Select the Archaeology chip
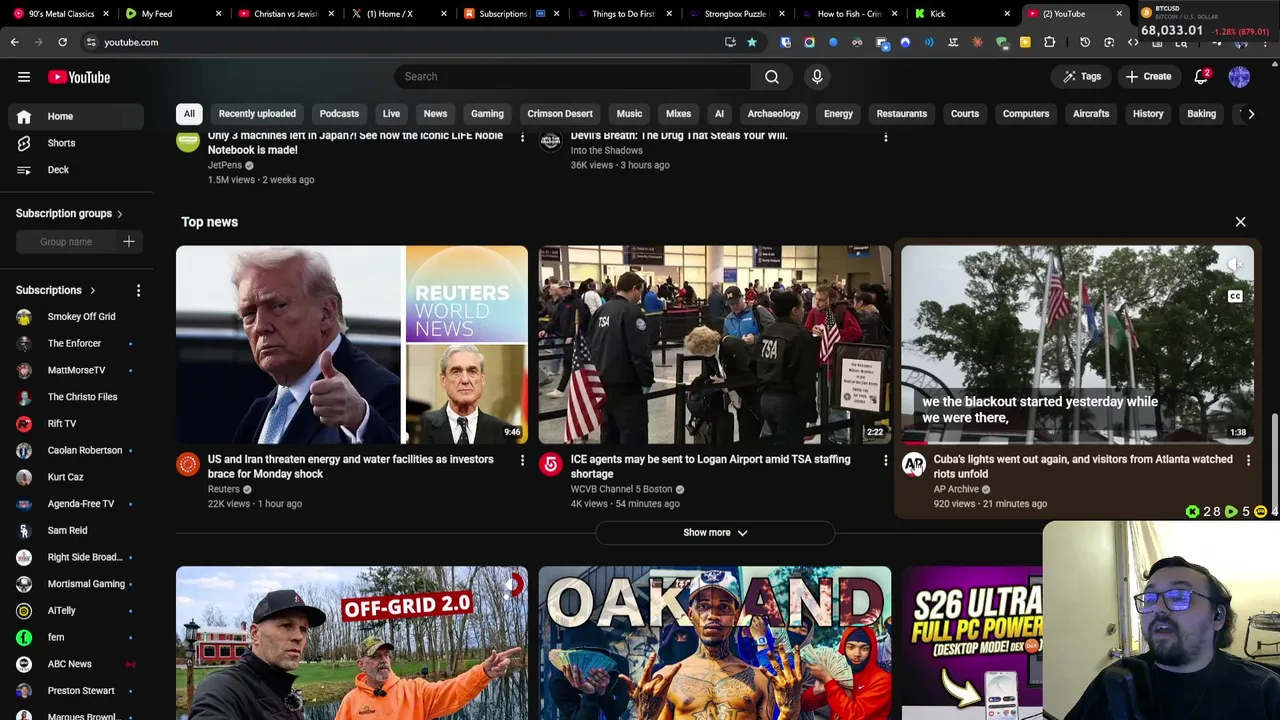 pyautogui.click(x=774, y=114)
